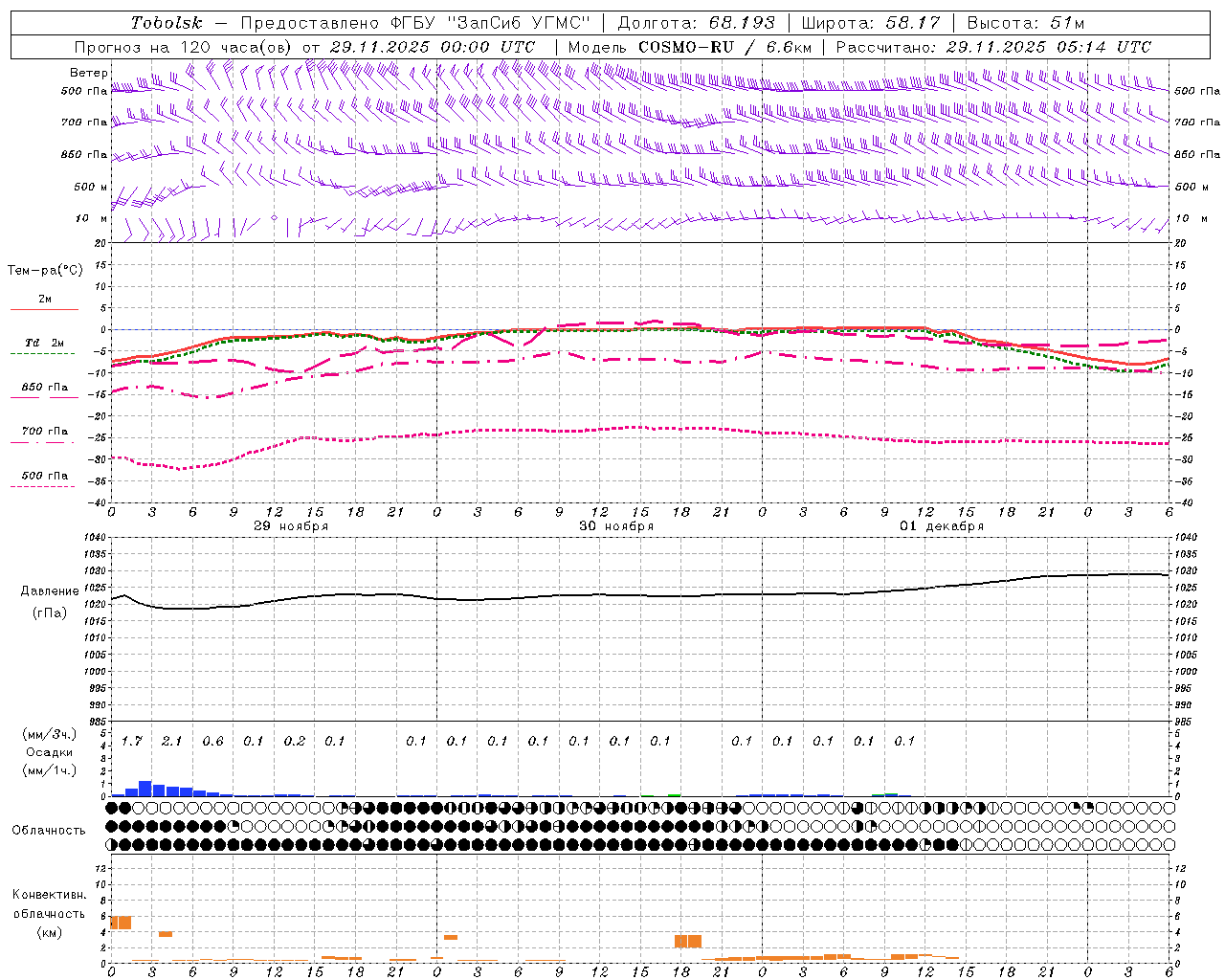
Task: Click the '850 гПа' temperature legend entry
Action: (x=44, y=388)
